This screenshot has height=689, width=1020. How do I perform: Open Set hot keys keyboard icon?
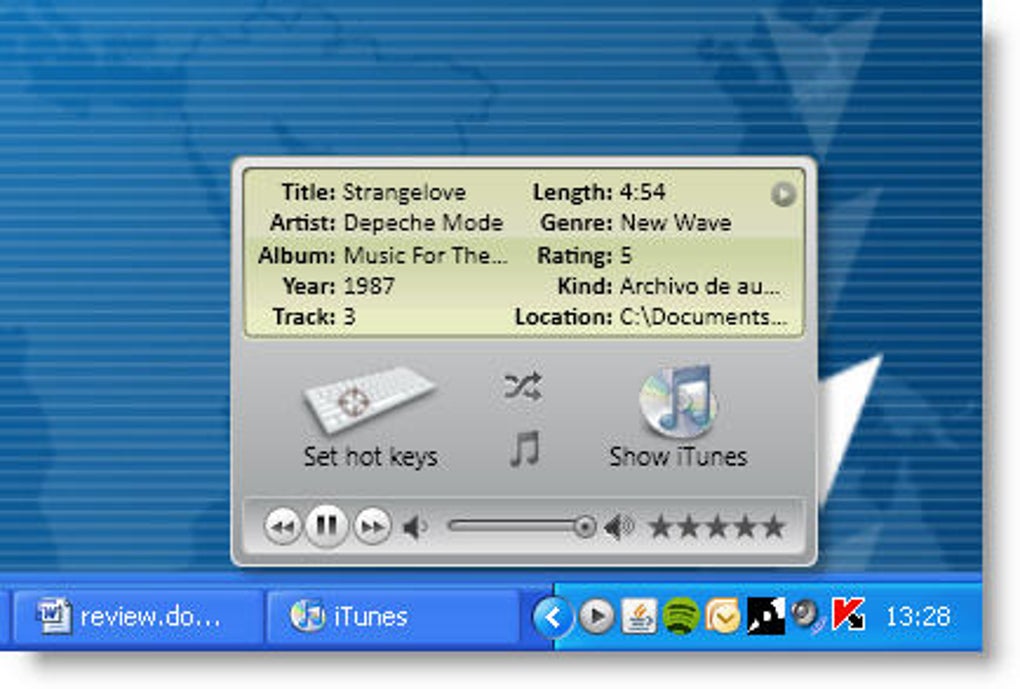pos(369,399)
